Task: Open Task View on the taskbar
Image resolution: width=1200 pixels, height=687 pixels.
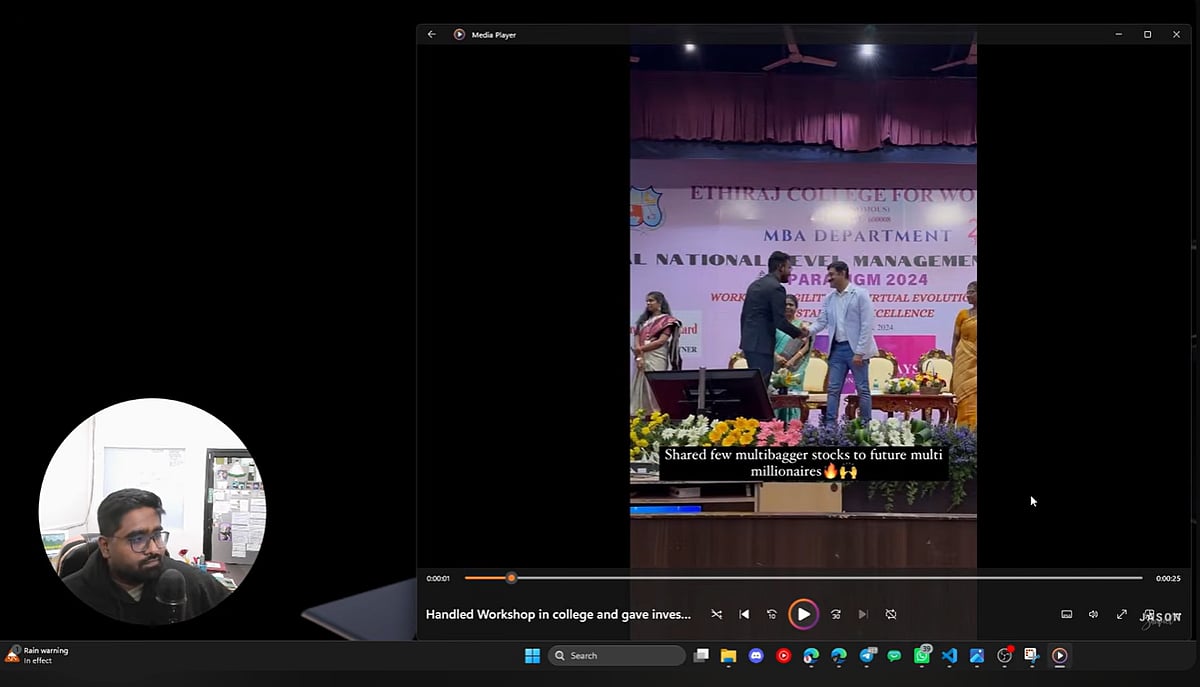Action: click(x=702, y=656)
